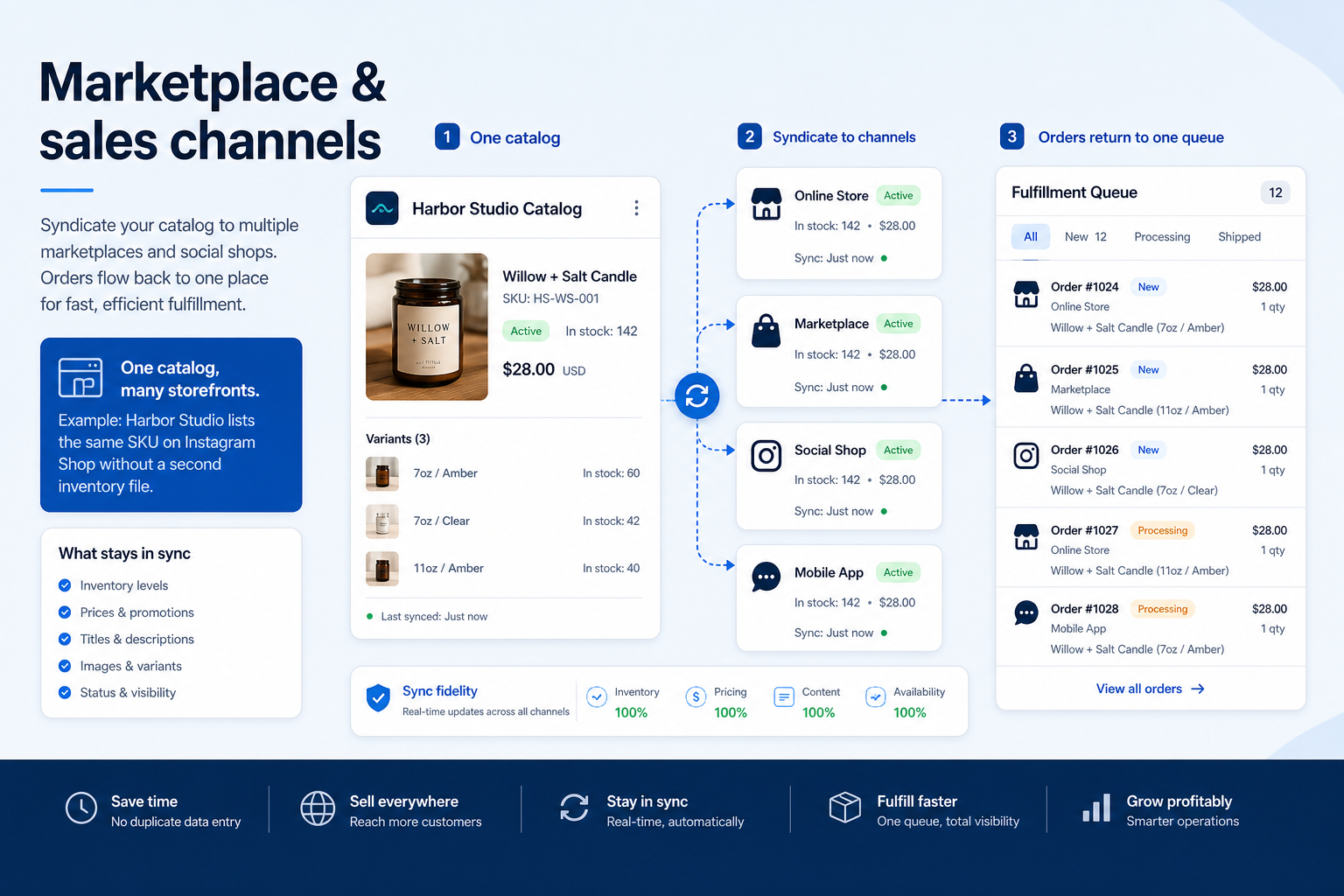Click the Active badge on Willow + Salt Candle
Viewport: 1344px width, 896px height.
[x=526, y=331]
